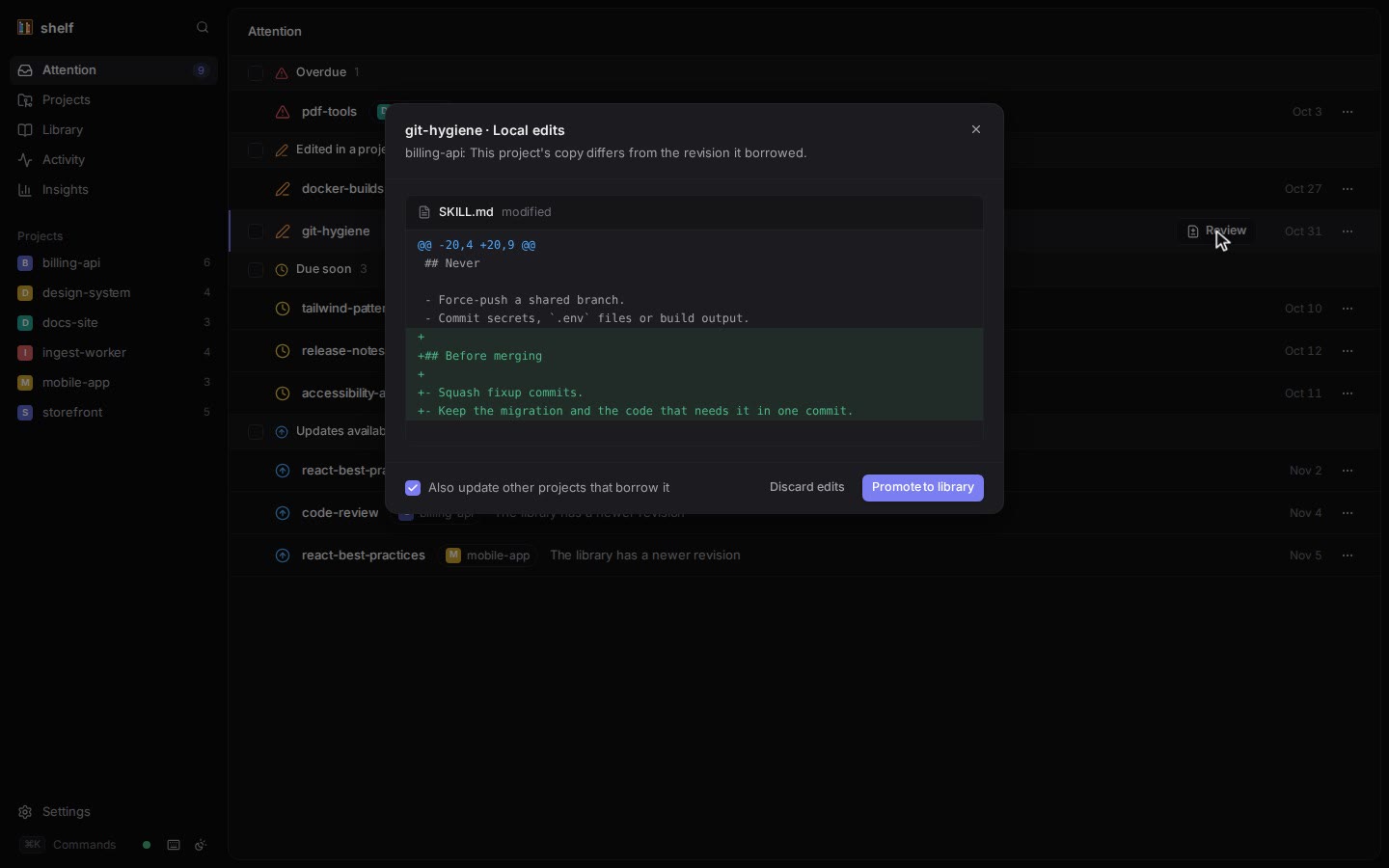
Task: Click the mobile-app project badge icon
Action: (25, 383)
